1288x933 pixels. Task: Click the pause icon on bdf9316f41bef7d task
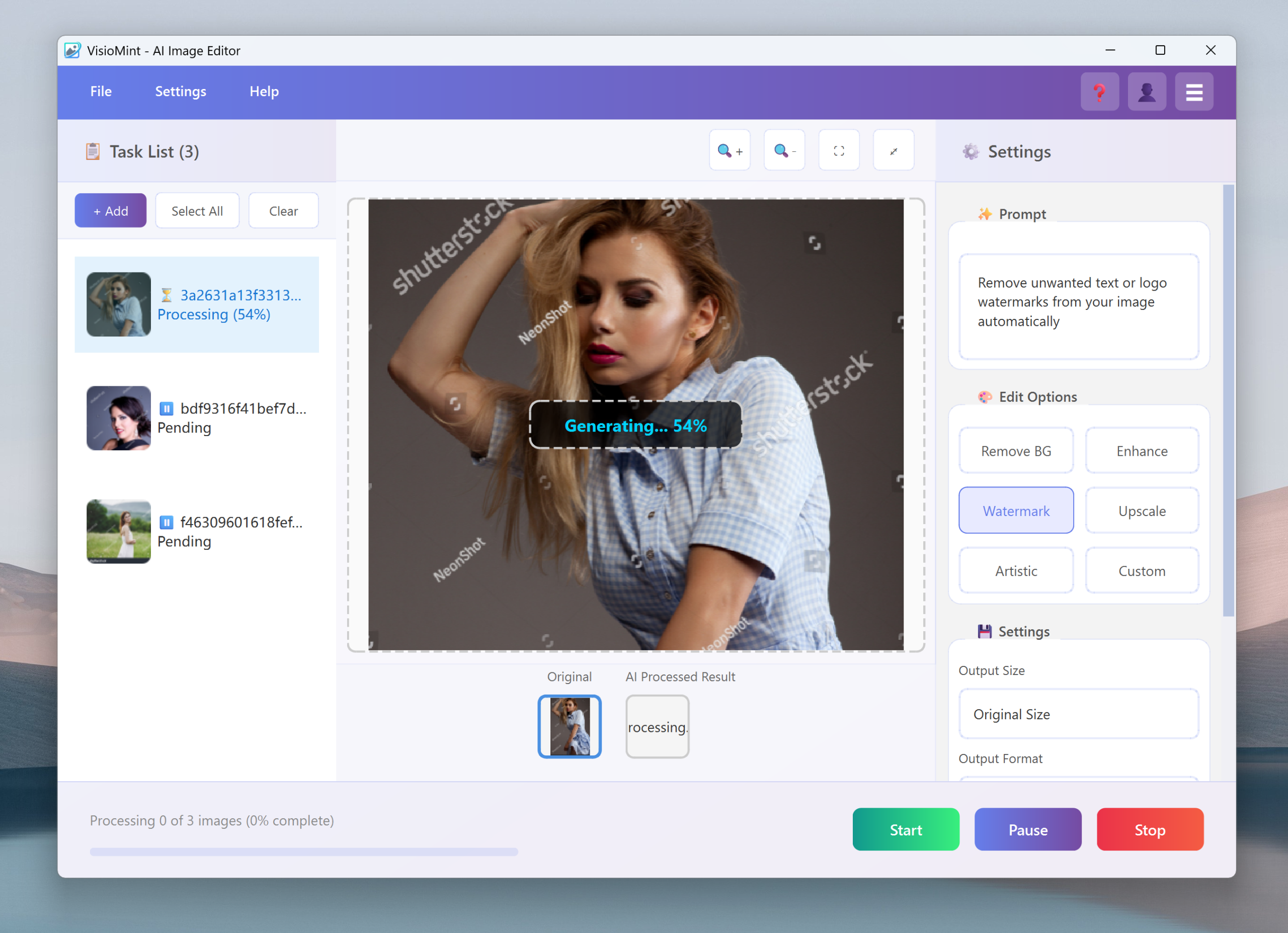click(x=166, y=408)
